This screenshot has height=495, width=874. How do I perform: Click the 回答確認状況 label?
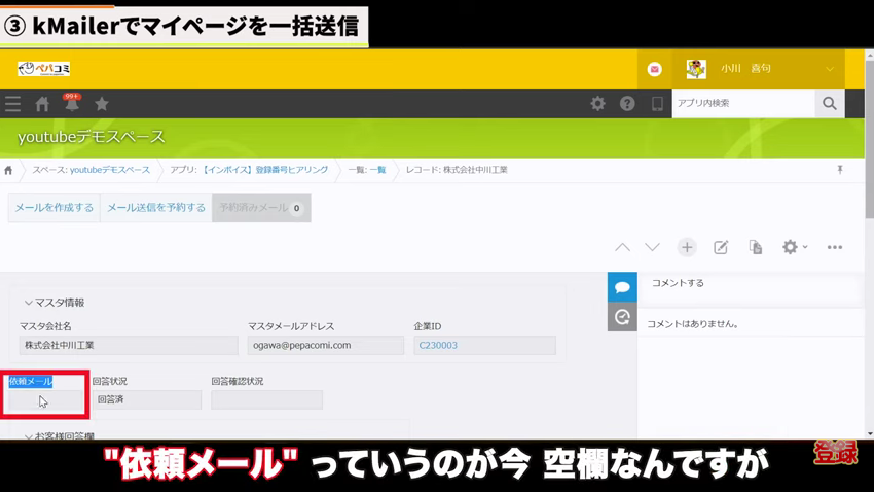tap(237, 381)
